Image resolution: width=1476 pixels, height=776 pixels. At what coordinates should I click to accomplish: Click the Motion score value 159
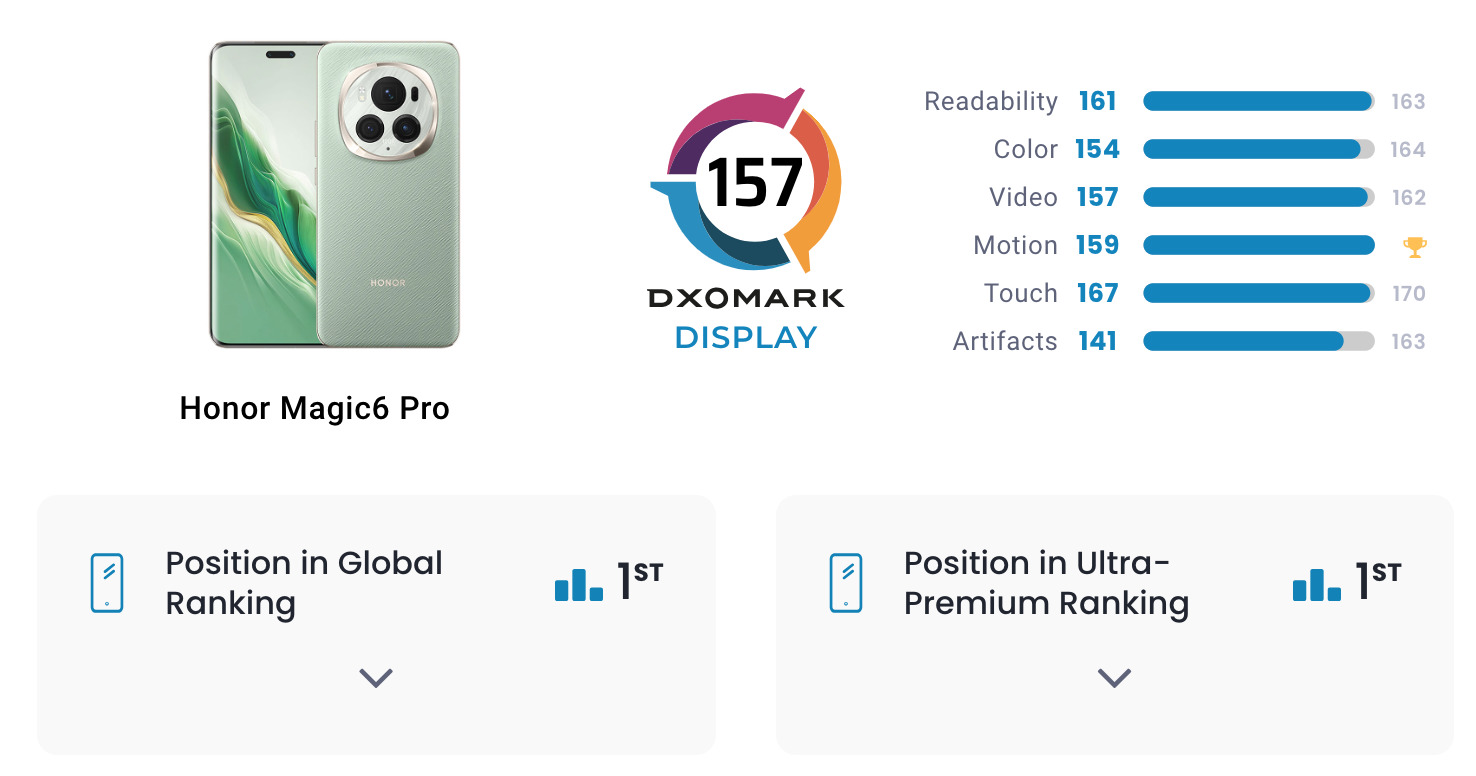point(1097,245)
